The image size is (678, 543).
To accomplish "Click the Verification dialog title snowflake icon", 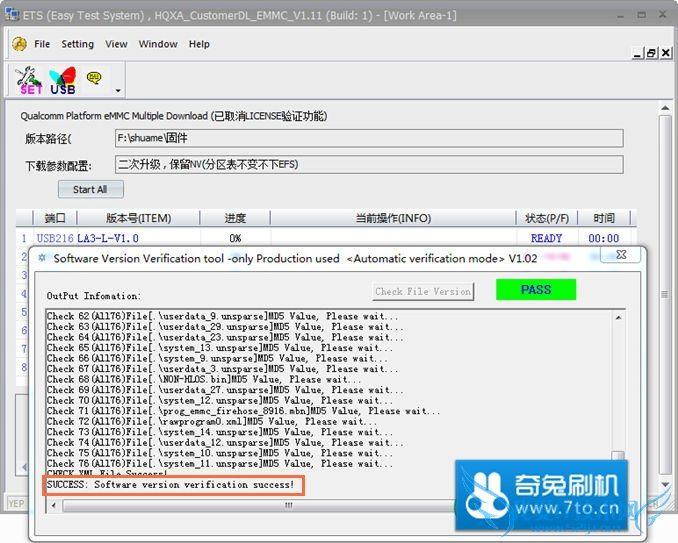I will click(x=42, y=258).
